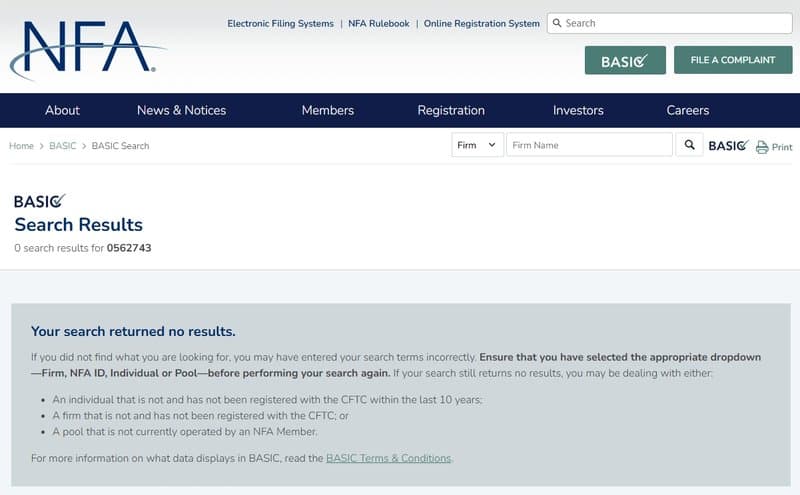Open the Electronic Filing Systems link
800x495 pixels.
280,23
